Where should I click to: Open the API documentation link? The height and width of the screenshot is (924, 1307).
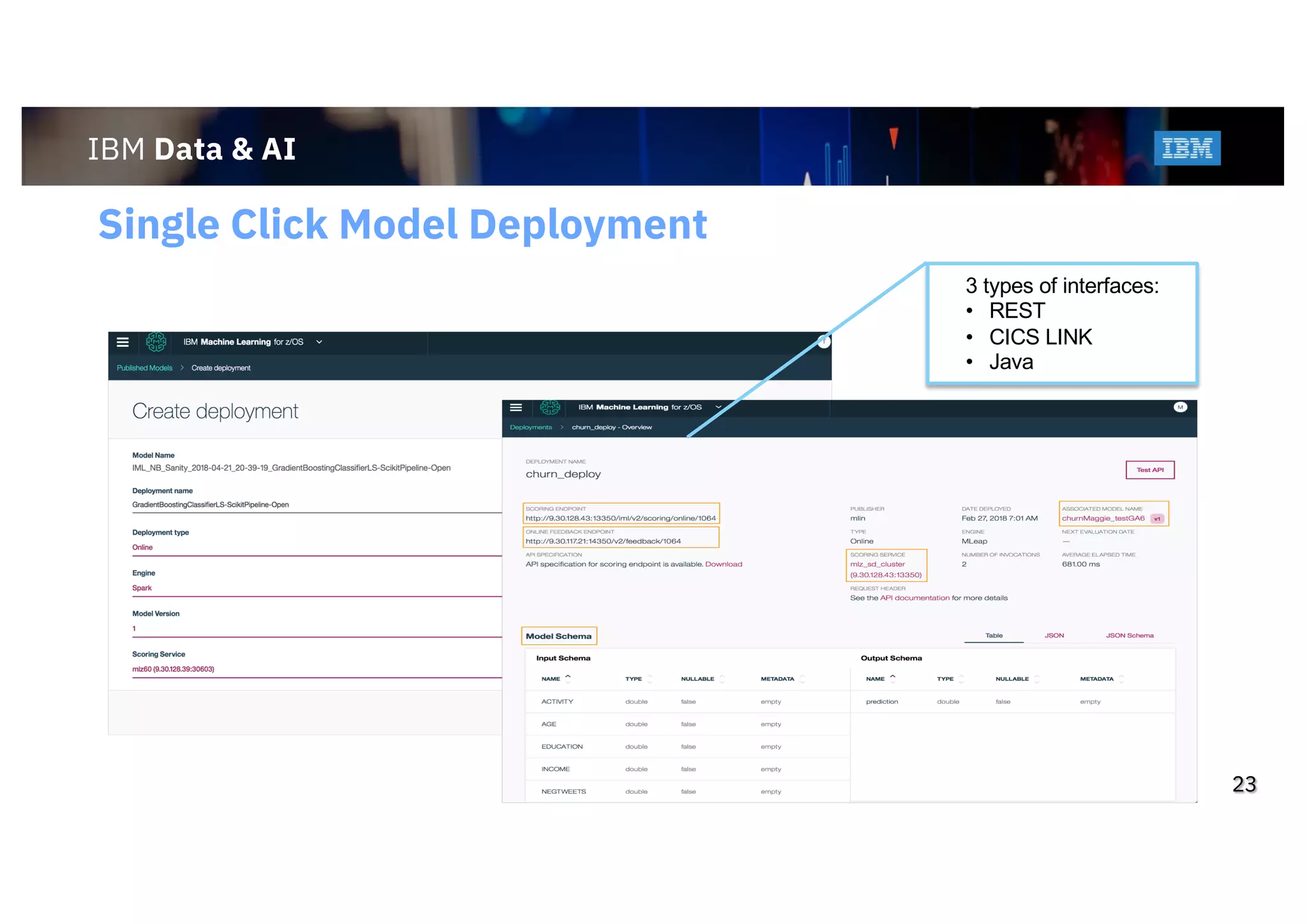pyautogui.click(x=915, y=598)
